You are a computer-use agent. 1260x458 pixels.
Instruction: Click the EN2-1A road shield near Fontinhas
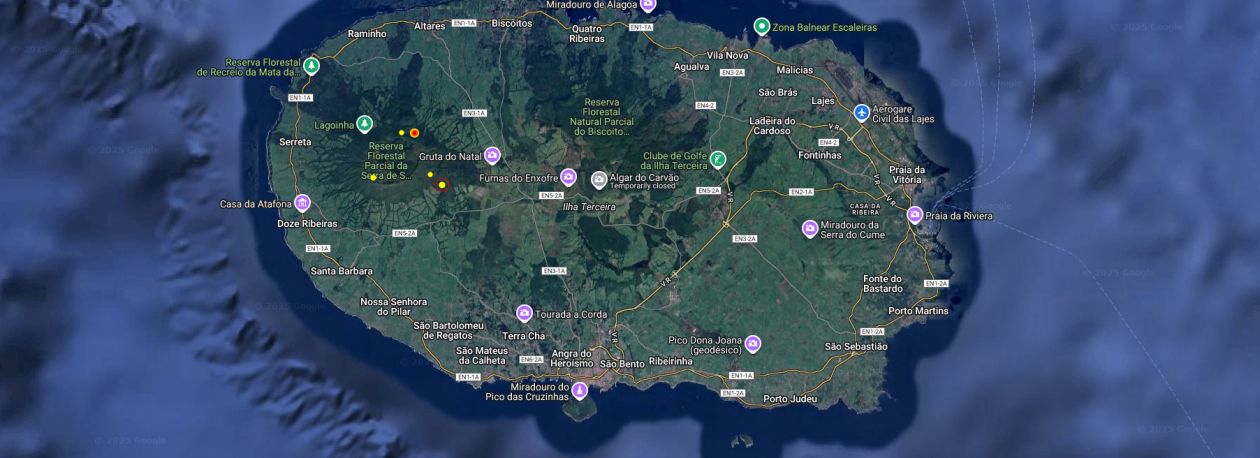tap(801, 191)
